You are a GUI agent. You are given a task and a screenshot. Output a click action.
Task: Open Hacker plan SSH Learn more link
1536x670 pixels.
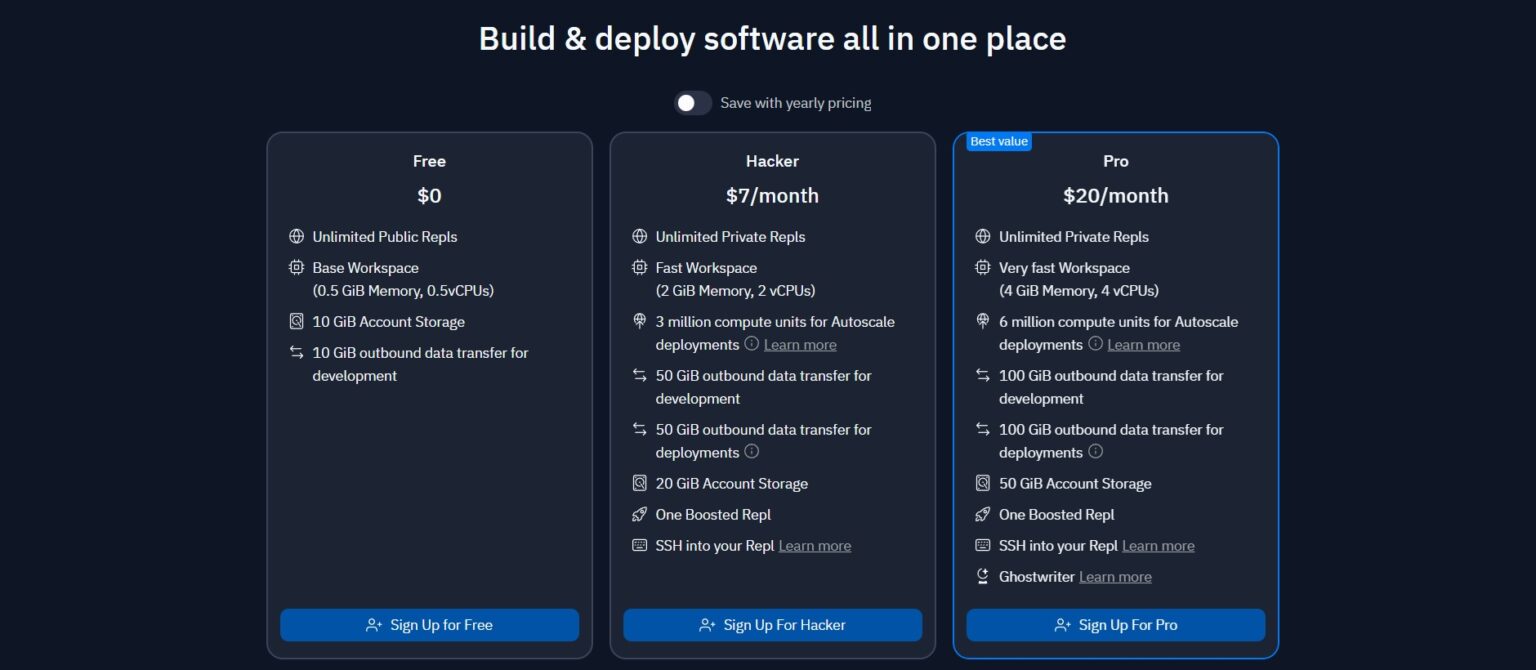(x=815, y=546)
